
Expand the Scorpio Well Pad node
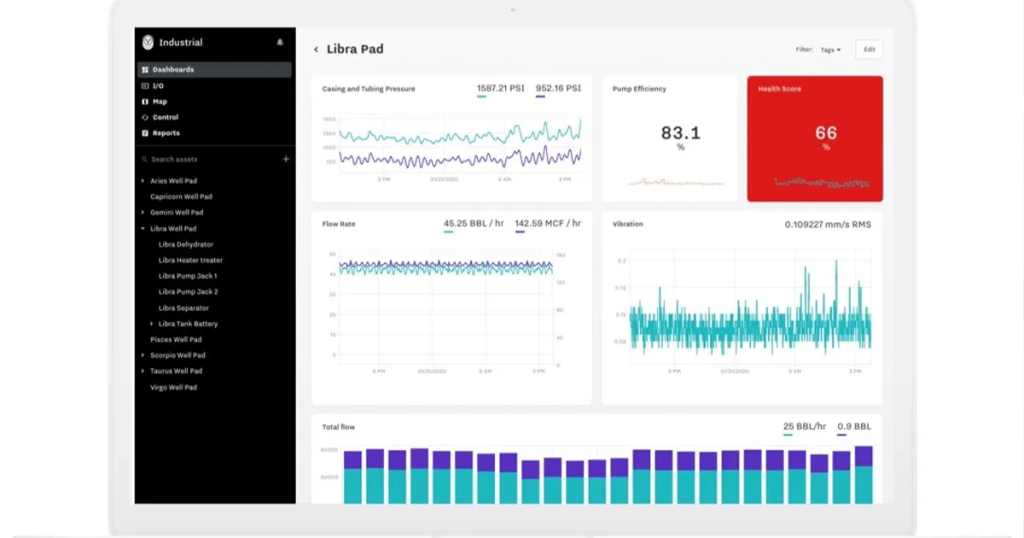(x=143, y=356)
